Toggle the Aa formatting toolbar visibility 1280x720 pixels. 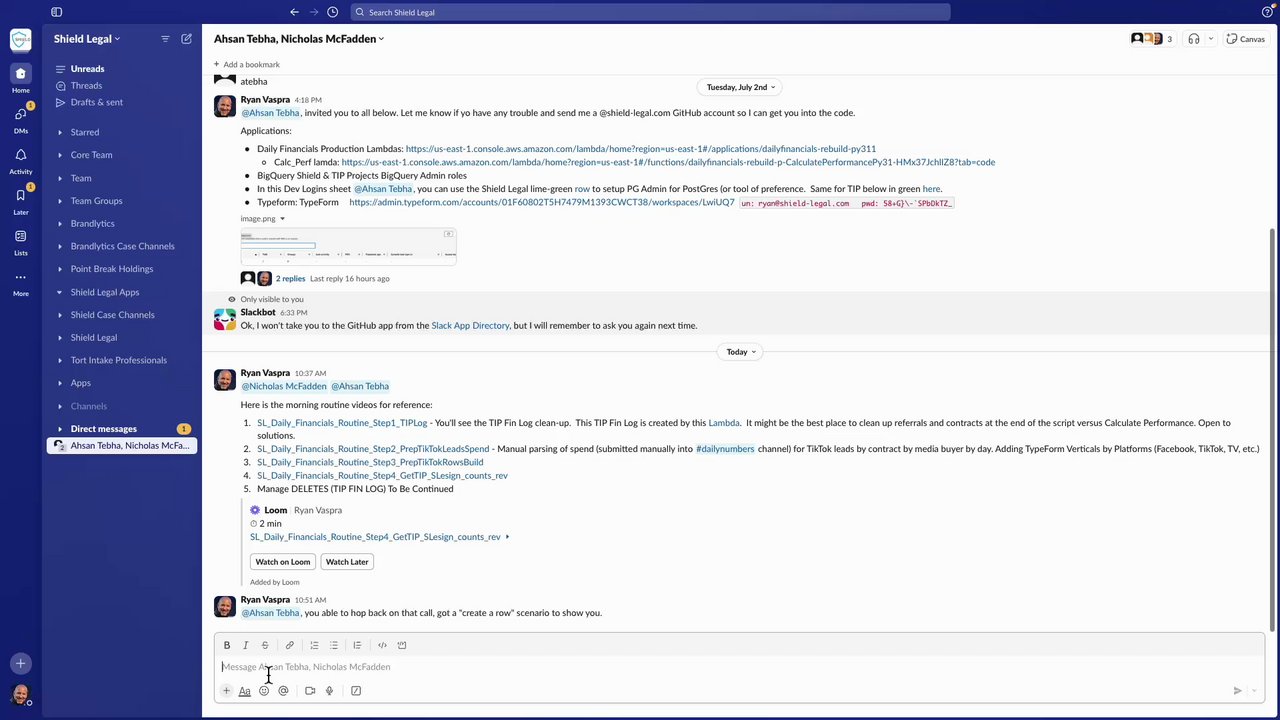coord(244,691)
